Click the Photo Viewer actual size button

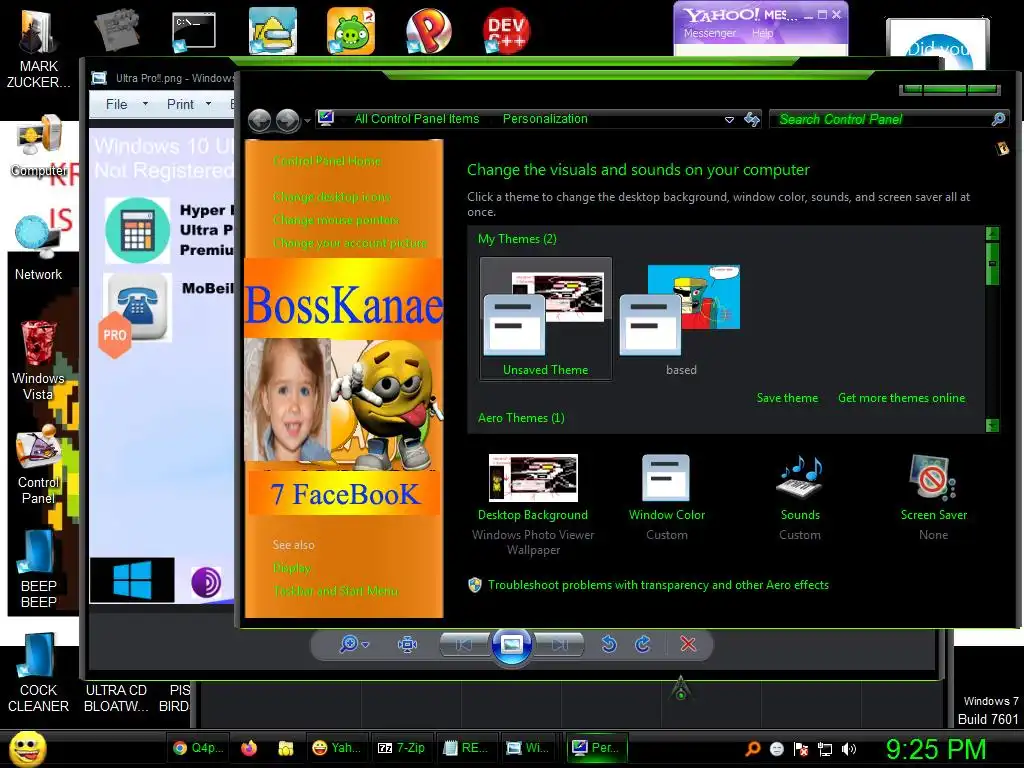coord(408,645)
